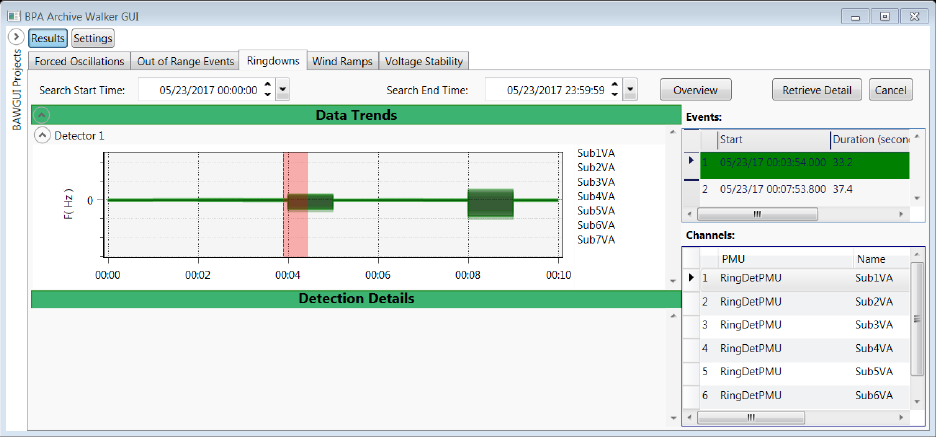Collapse the Detector 1 expander
Image resolution: width=936 pixels, height=437 pixels.
42,136
